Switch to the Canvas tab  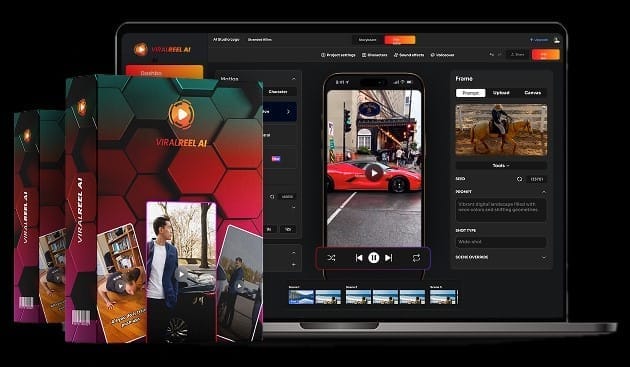coord(532,93)
